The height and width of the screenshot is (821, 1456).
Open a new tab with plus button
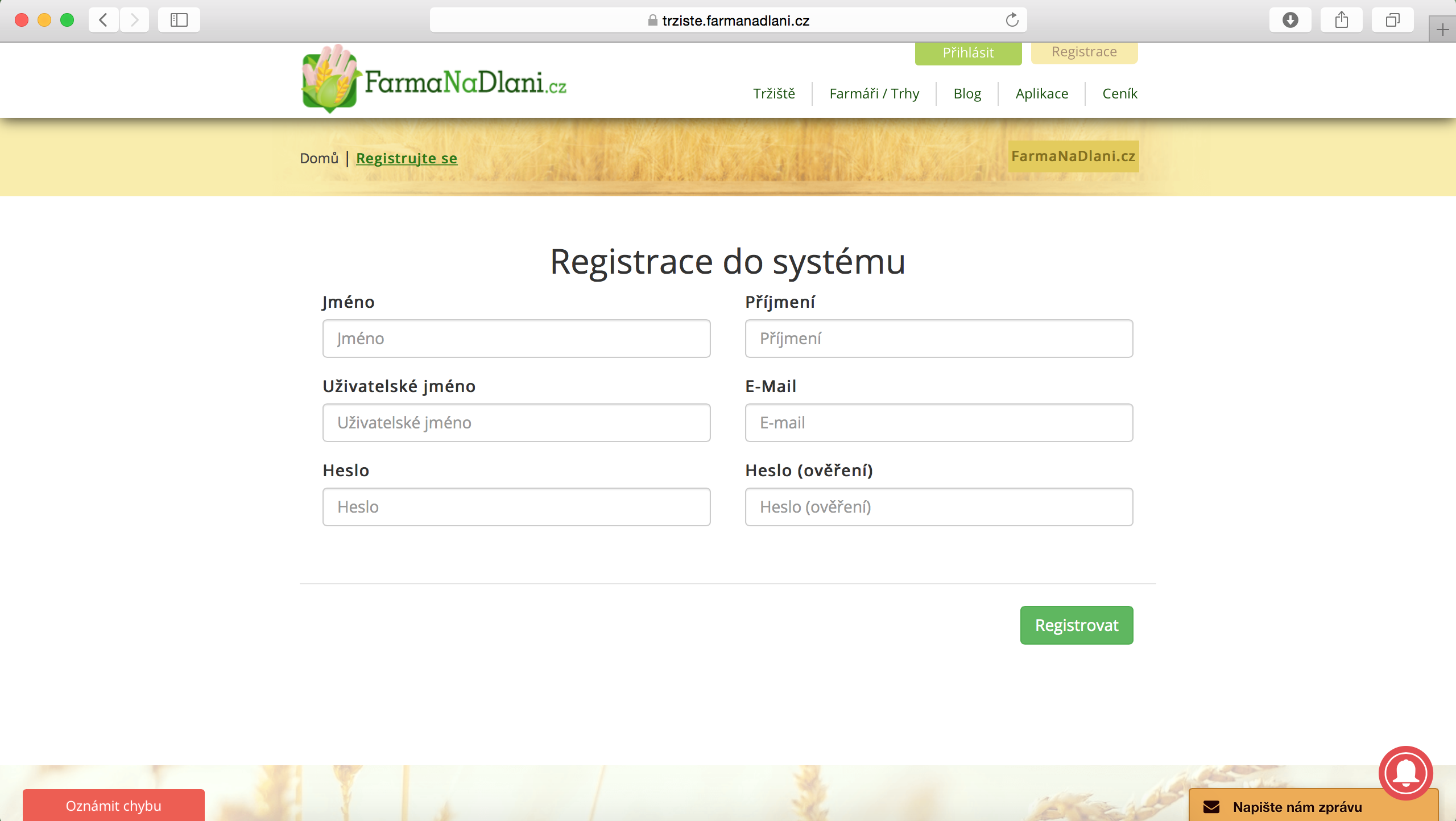(1442, 30)
